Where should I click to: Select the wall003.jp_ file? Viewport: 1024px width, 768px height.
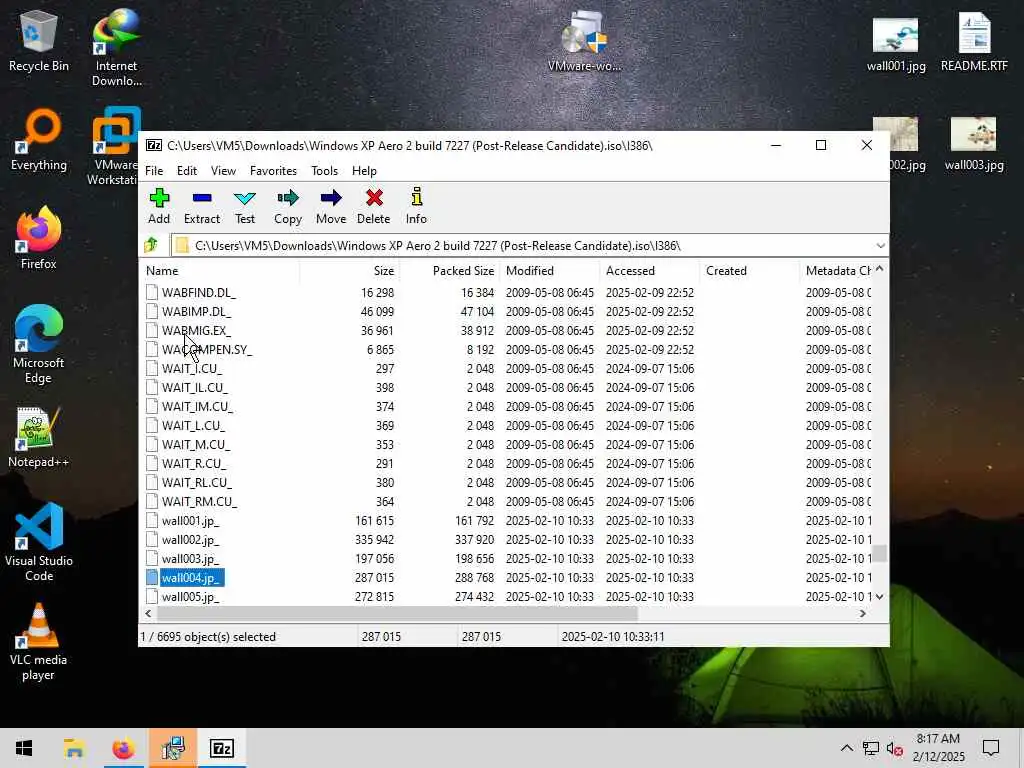click(190, 559)
